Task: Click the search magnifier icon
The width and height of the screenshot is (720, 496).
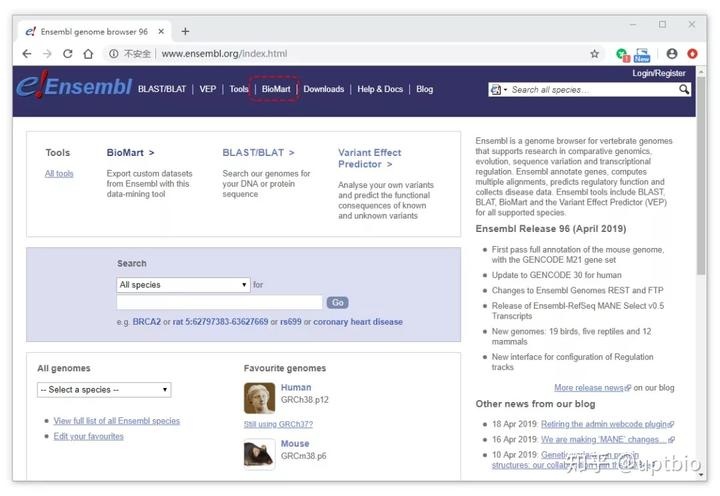Action: point(684,89)
